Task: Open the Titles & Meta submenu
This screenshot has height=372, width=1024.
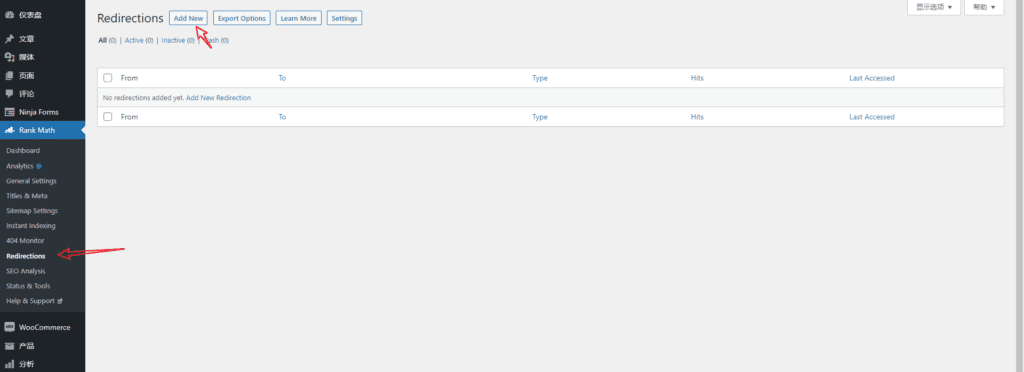Action: click(x=27, y=196)
